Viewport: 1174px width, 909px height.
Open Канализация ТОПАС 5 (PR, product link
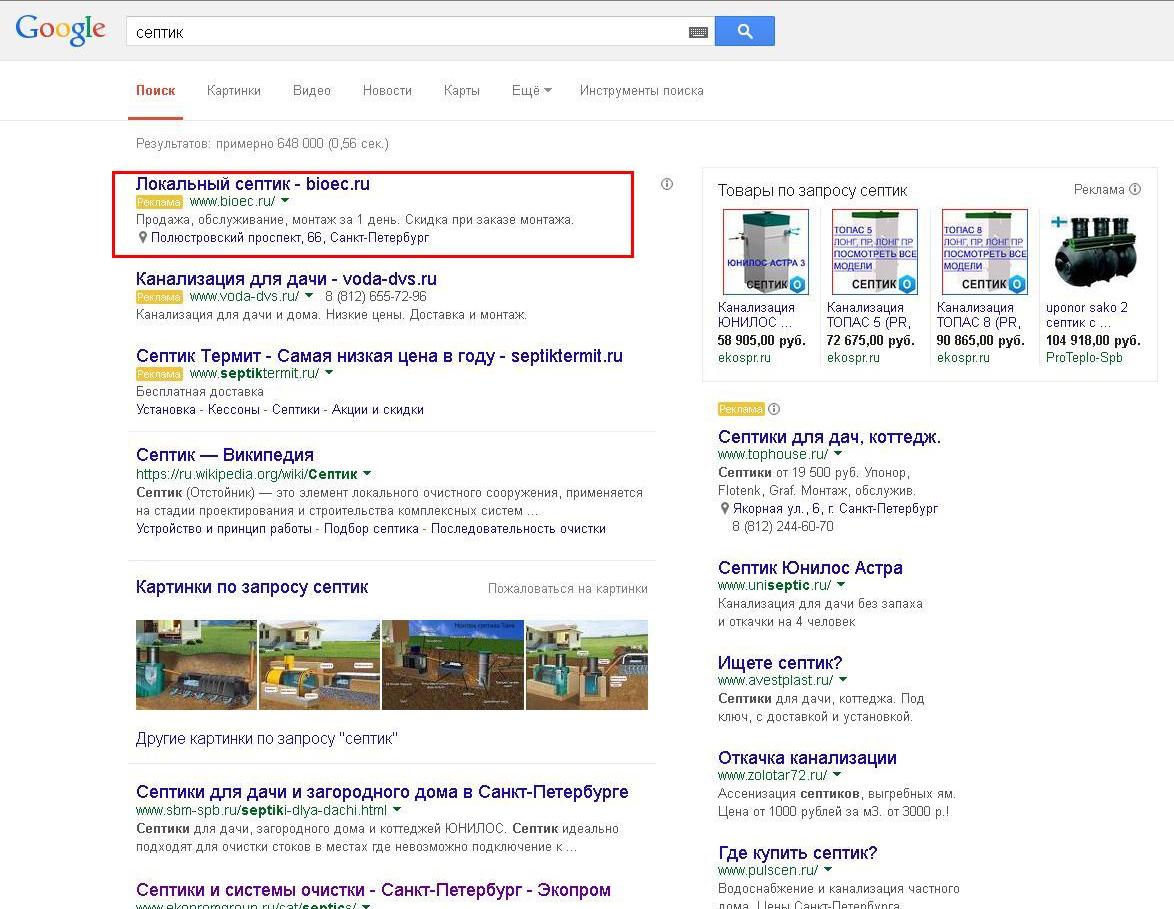[x=869, y=314]
